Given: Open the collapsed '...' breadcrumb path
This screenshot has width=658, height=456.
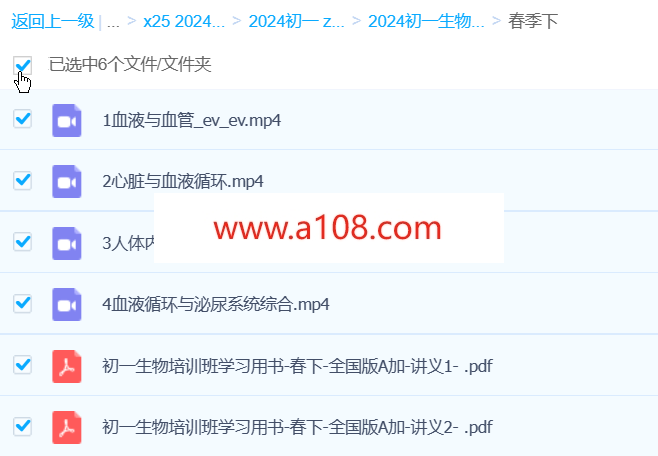Looking at the screenshot, I should [x=113, y=22].
